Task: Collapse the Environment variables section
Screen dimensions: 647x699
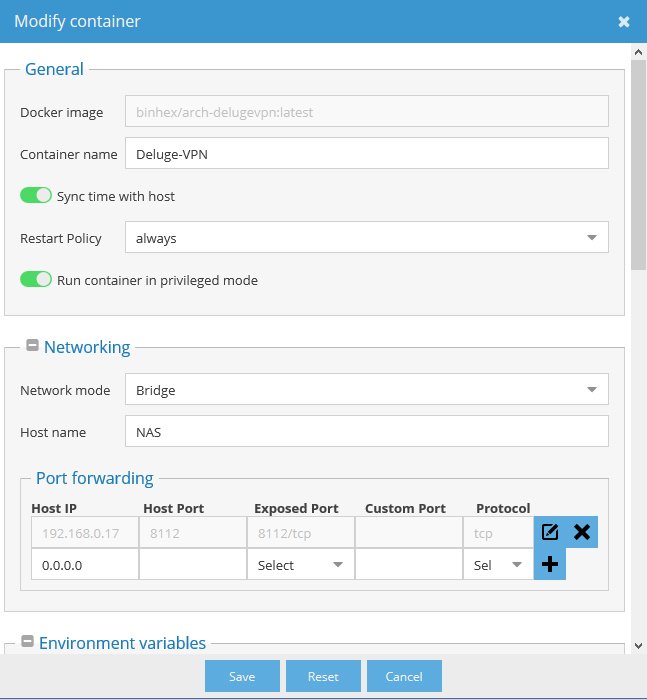Action: (27, 641)
